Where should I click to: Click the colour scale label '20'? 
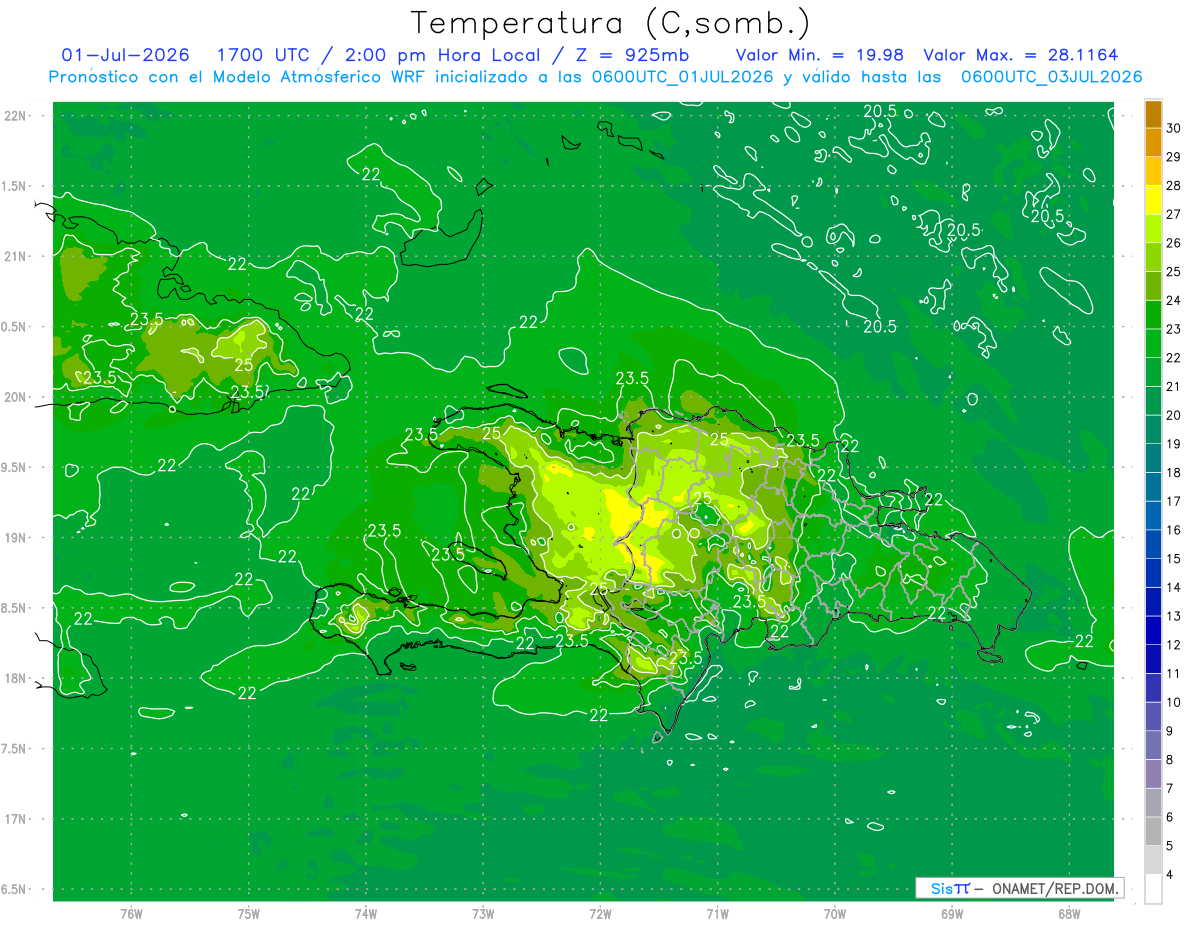click(x=1174, y=415)
